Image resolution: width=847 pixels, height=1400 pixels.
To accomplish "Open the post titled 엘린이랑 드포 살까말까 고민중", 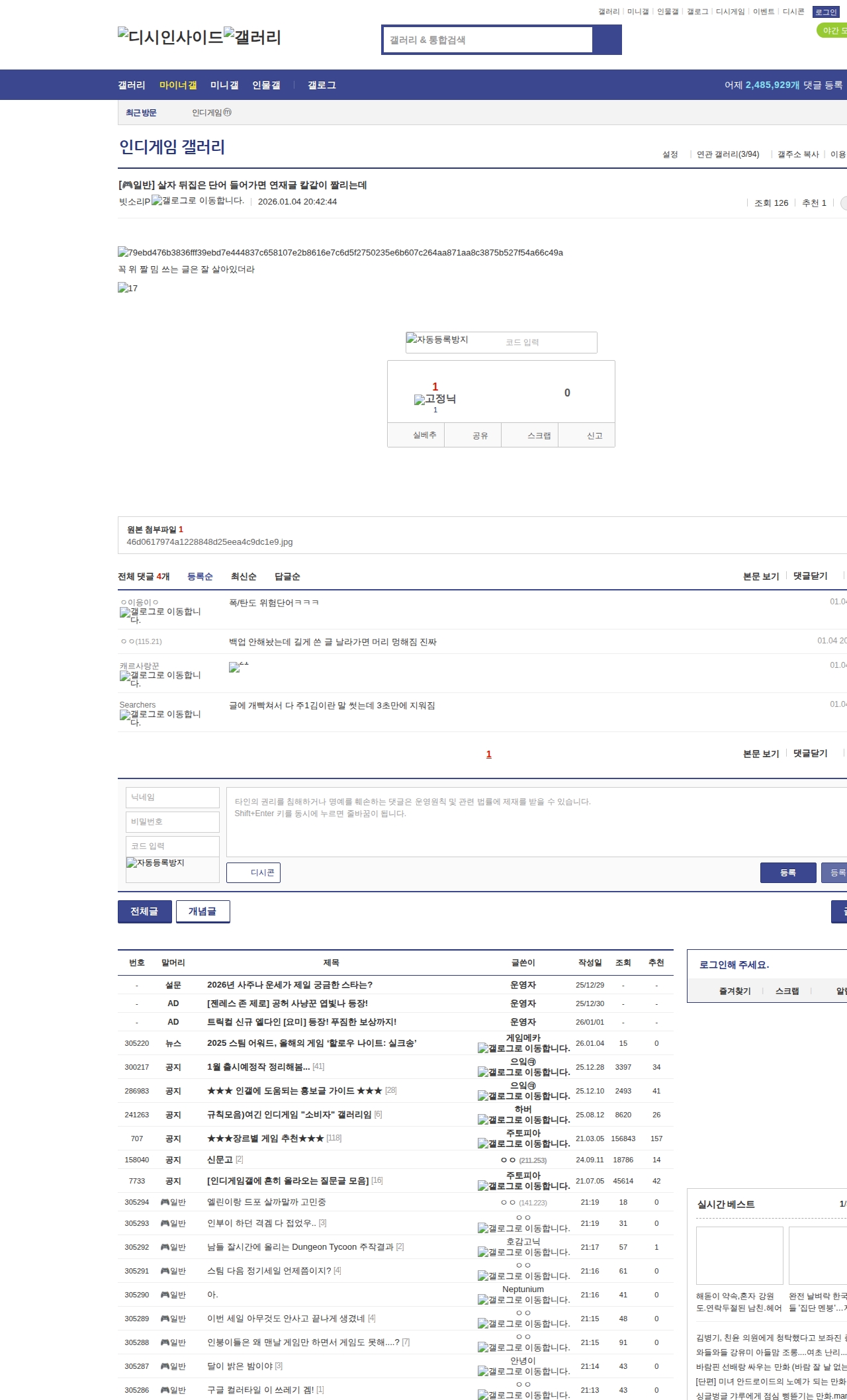I will click(266, 1202).
